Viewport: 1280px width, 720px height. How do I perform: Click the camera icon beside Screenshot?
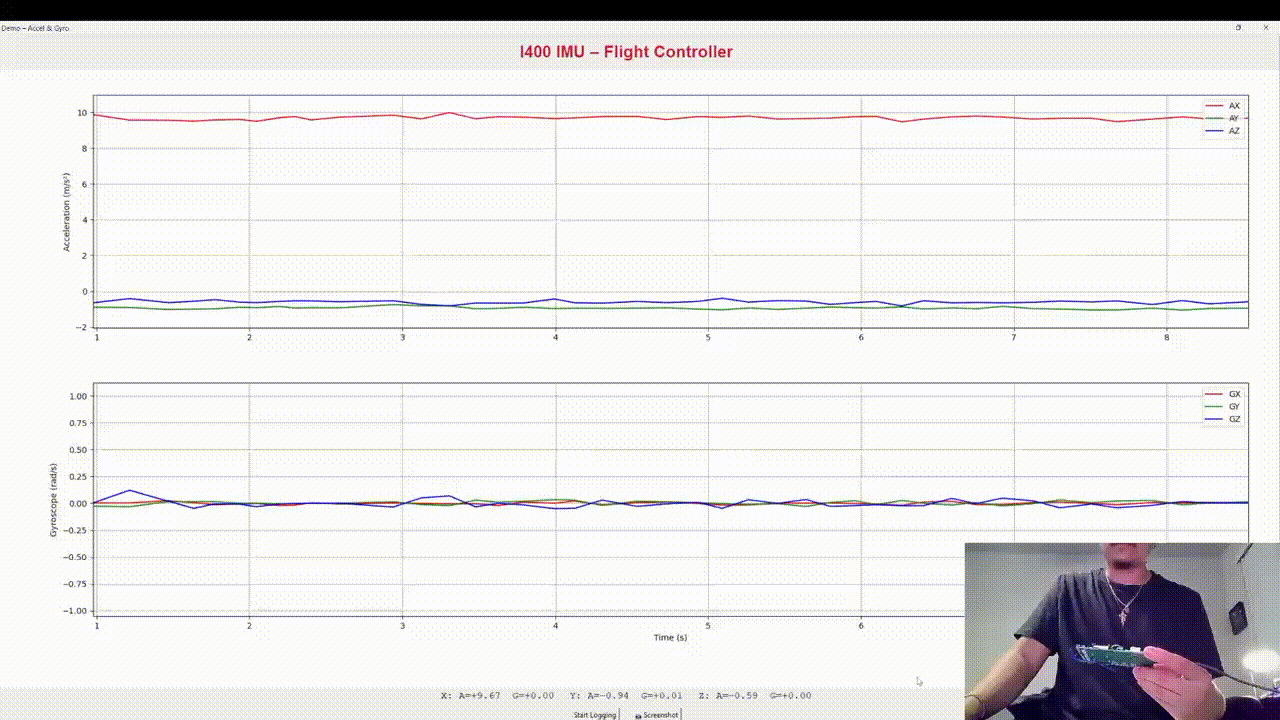pyautogui.click(x=638, y=715)
